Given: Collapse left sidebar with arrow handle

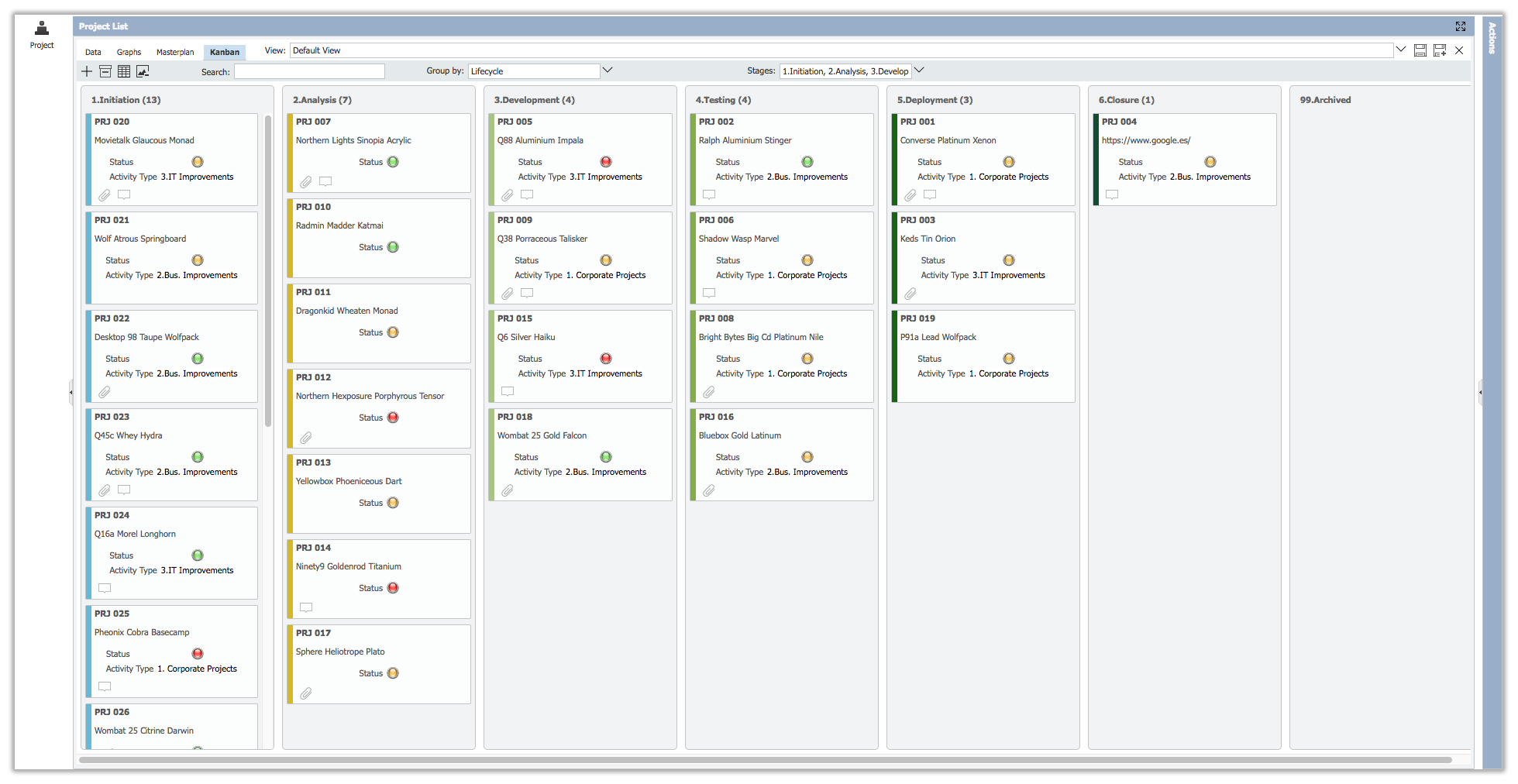Looking at the screenshot, I should tap(71, 392).
